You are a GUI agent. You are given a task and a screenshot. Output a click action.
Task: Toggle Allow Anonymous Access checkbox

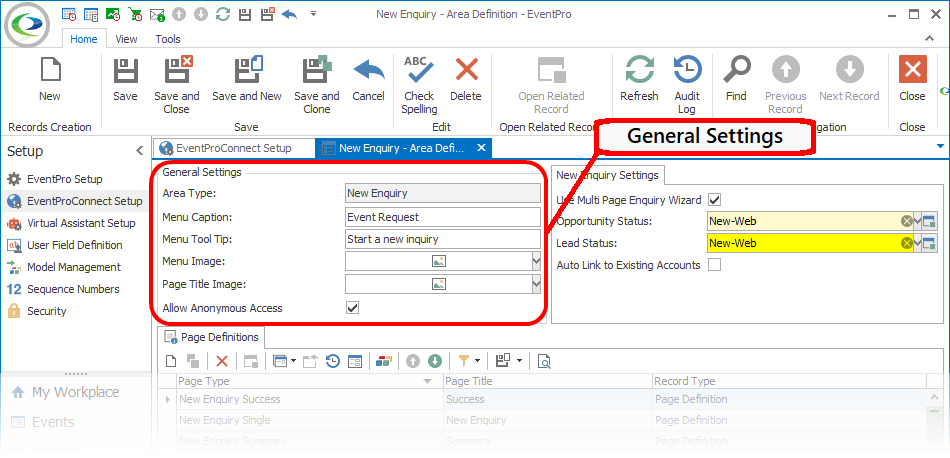click(352, 308)
